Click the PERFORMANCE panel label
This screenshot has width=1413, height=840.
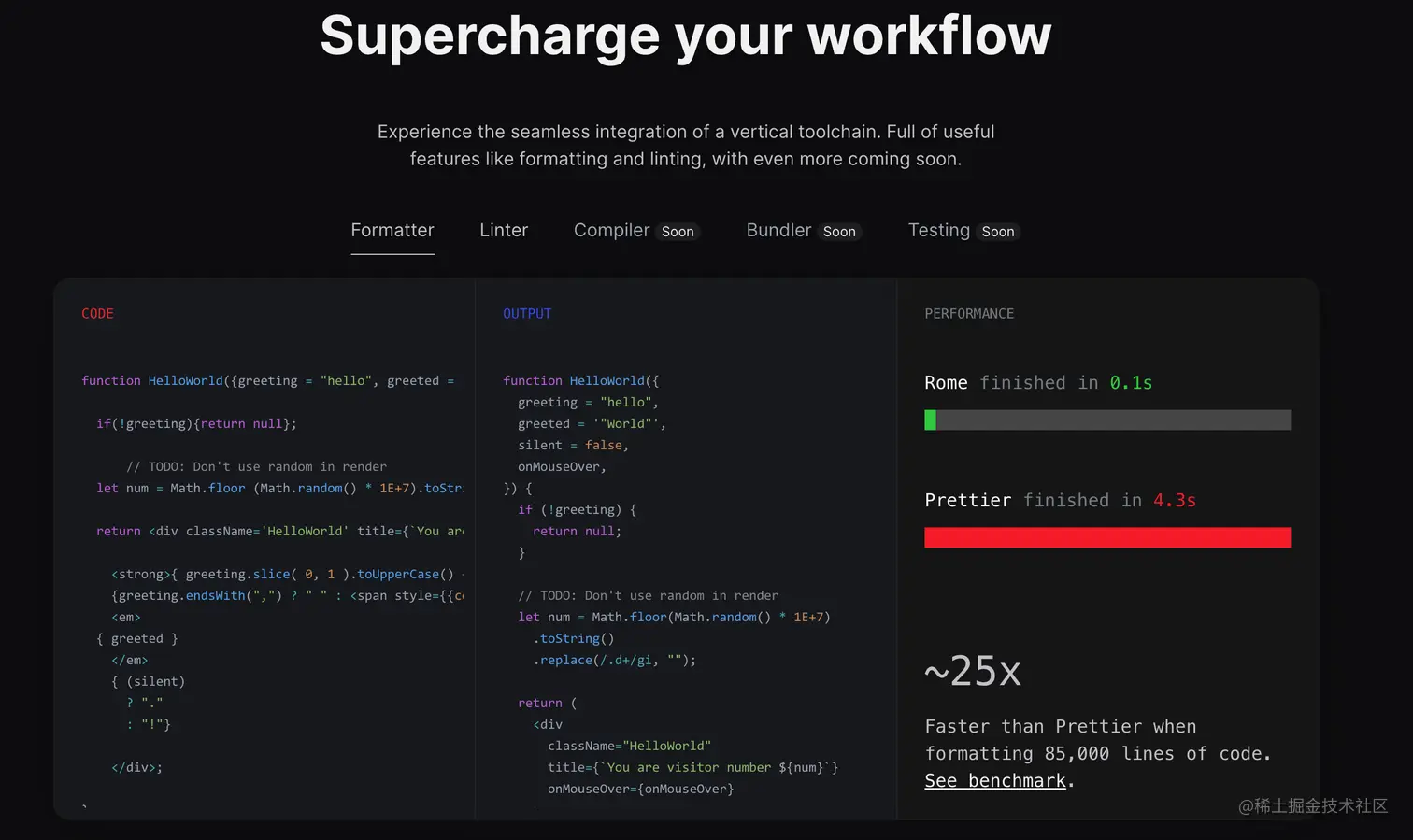(969, 314)
